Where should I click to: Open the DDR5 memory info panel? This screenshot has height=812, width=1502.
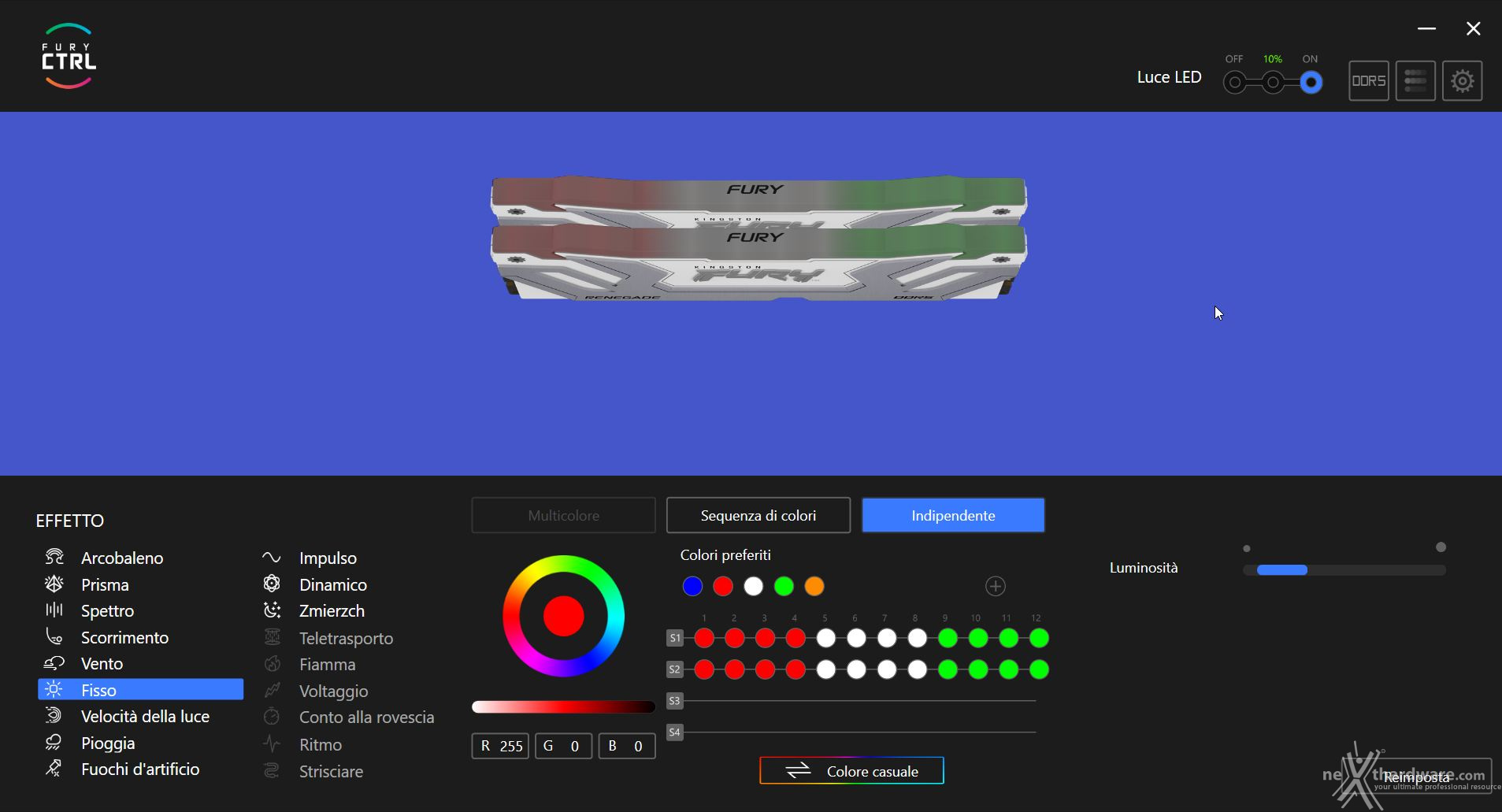tap(1368, 80)
